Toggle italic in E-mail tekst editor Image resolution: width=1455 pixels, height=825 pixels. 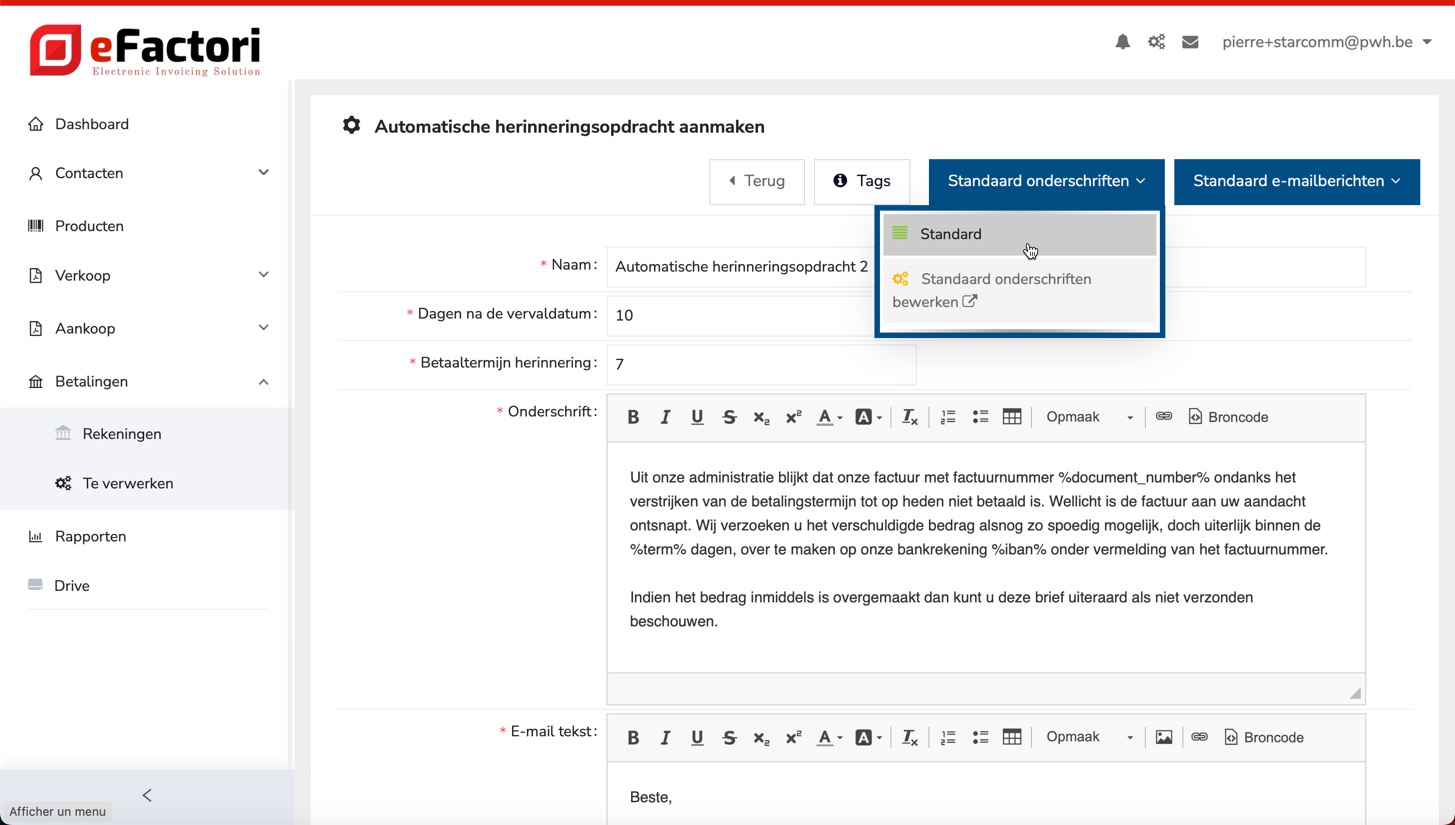click(665, 738)
